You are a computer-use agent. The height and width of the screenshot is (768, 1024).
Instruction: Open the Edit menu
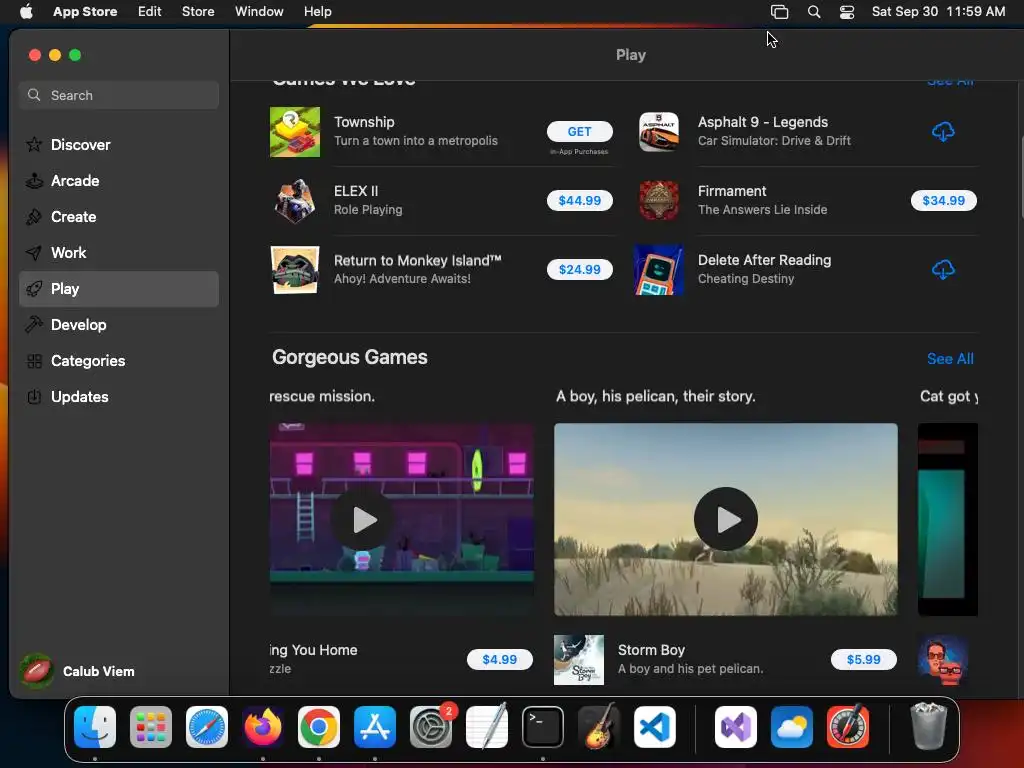[150, 12]
